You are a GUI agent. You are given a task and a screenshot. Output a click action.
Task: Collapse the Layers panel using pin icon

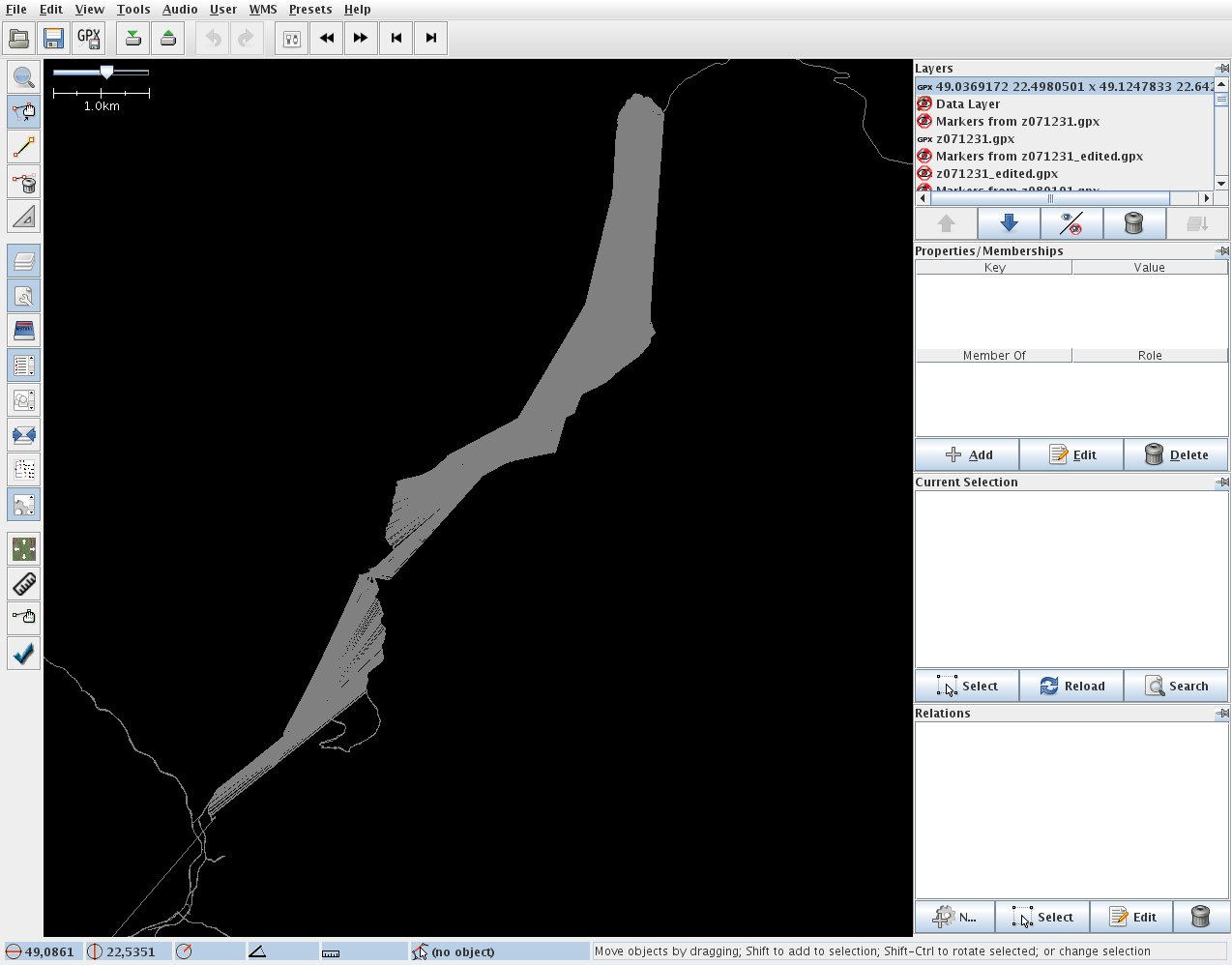(x=1222, y=68)
